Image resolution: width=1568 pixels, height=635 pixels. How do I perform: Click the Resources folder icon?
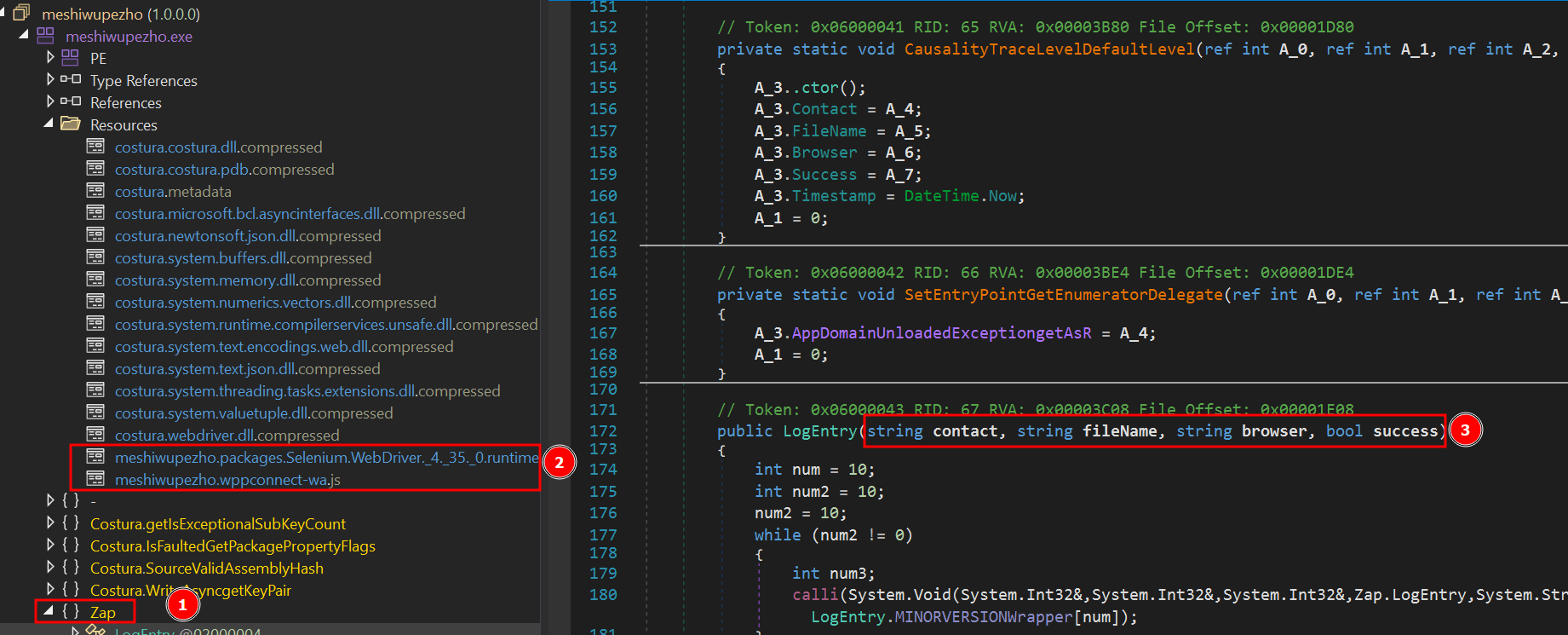[x=71, y=124]
